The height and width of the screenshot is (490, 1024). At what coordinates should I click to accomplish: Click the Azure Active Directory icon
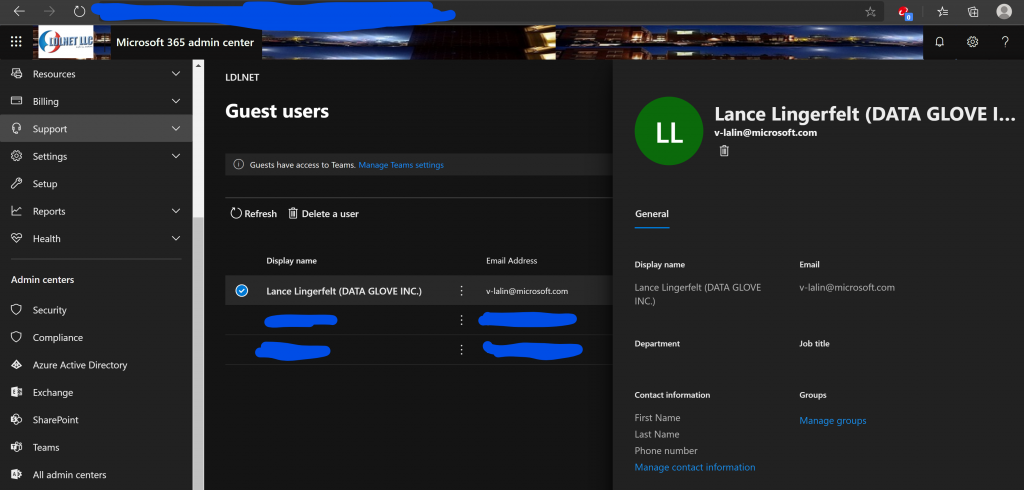point(17,365)
